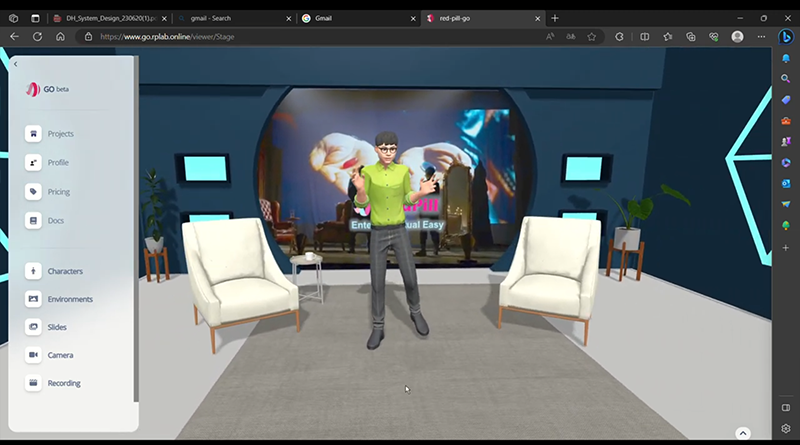Click the address bar URL field

(x=300, y=36)
